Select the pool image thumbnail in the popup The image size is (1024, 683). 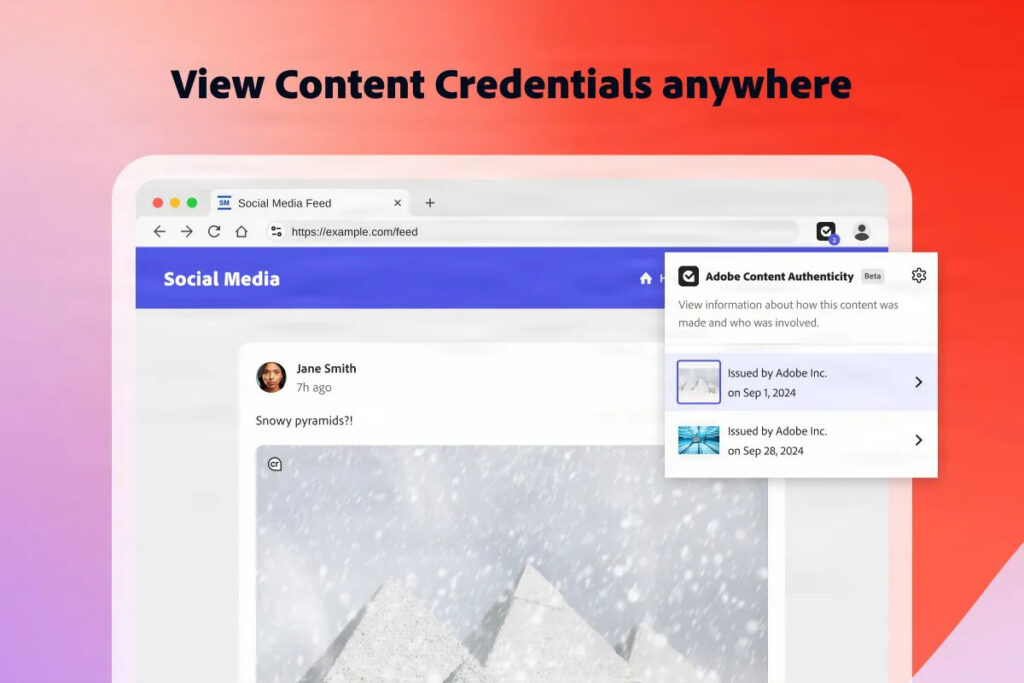coord(698,440)
